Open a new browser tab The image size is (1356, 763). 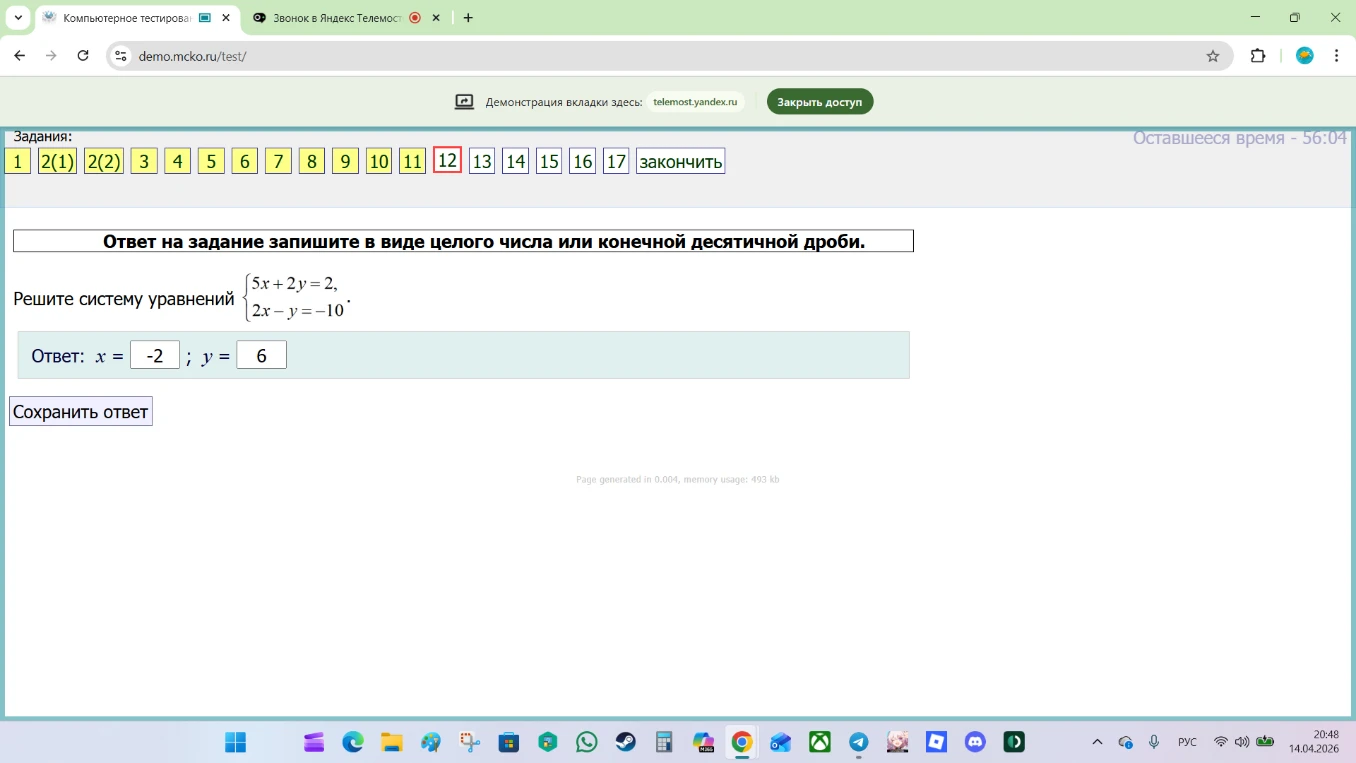coord(468,18)
